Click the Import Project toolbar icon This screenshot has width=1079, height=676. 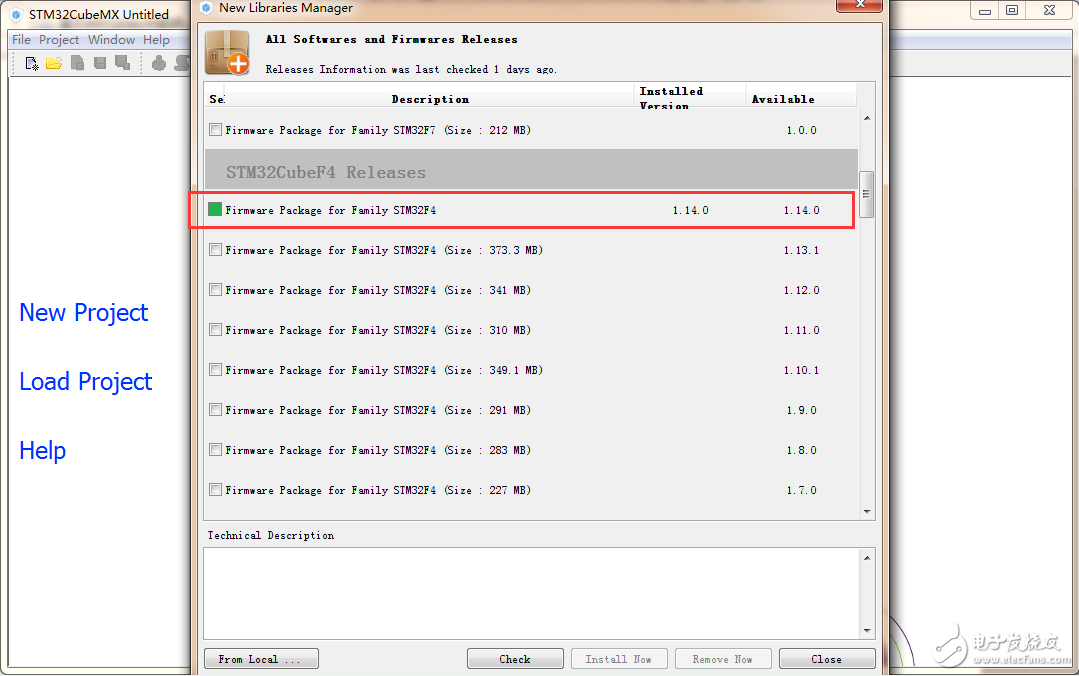click(77, 63)
